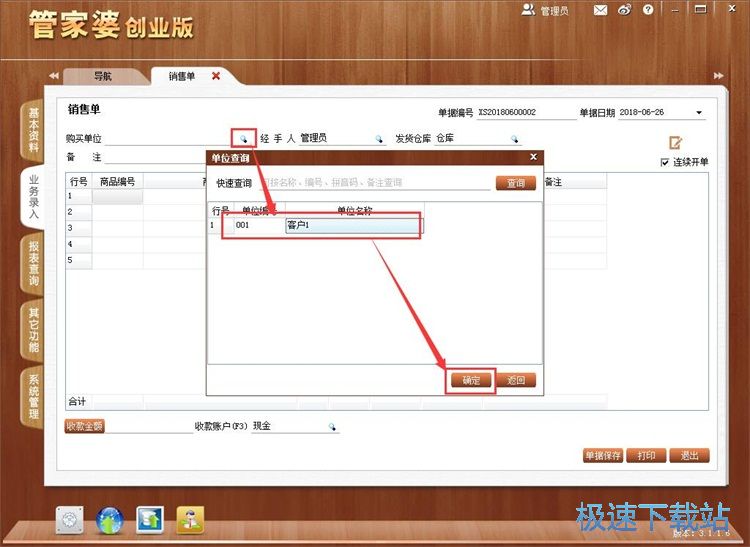Open the 购买单位 lookup magnifier

pos(243,139)
